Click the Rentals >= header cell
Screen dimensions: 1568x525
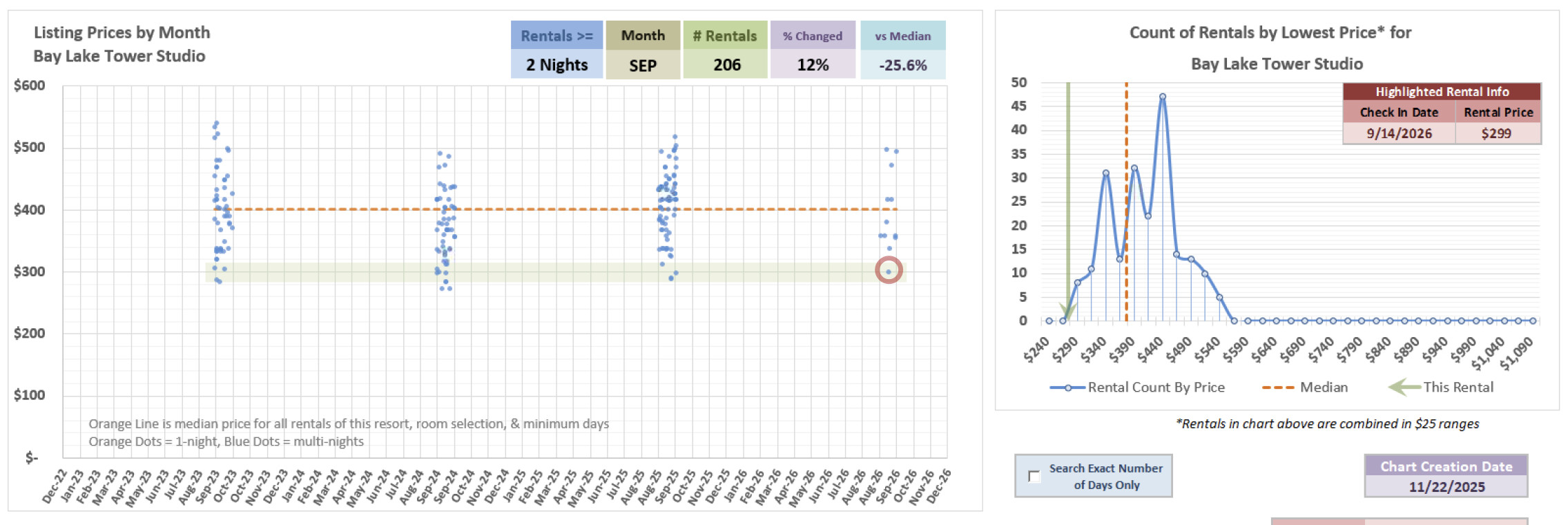(556, 36)
